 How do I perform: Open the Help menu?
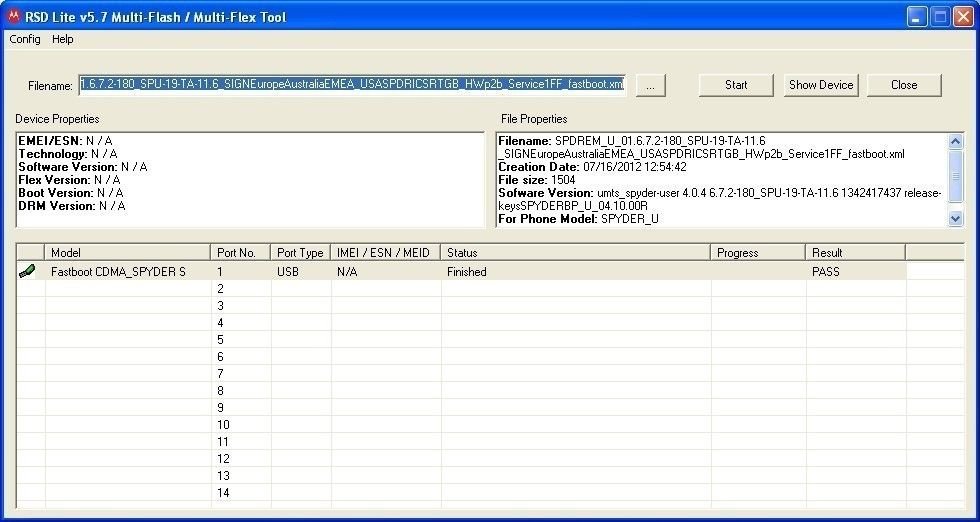point(62,39)
